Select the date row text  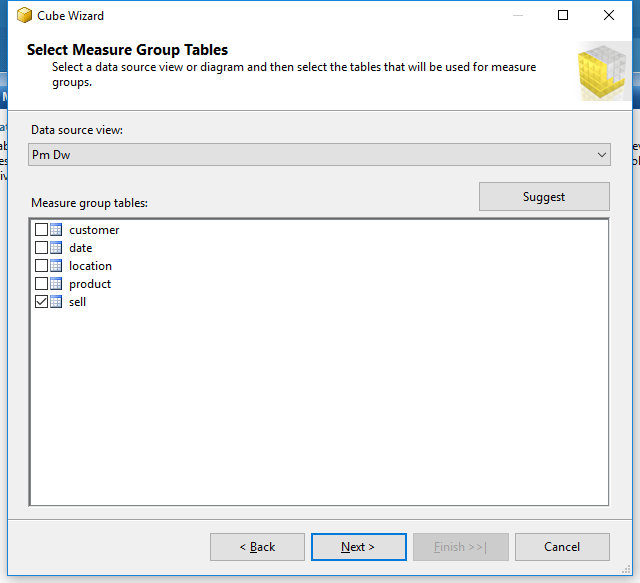pos(81,248)
